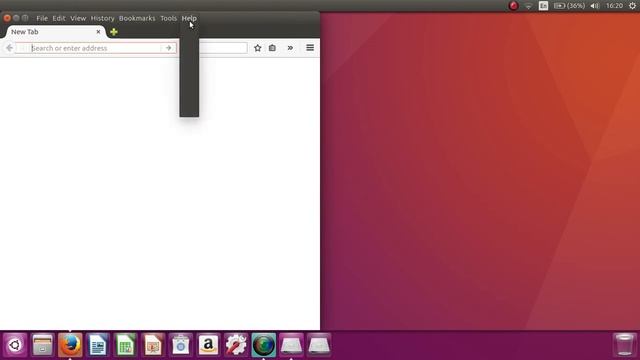Screen dimensions: 640x360
Task: Close the New Tab tab
Action: tap(98, 32)
